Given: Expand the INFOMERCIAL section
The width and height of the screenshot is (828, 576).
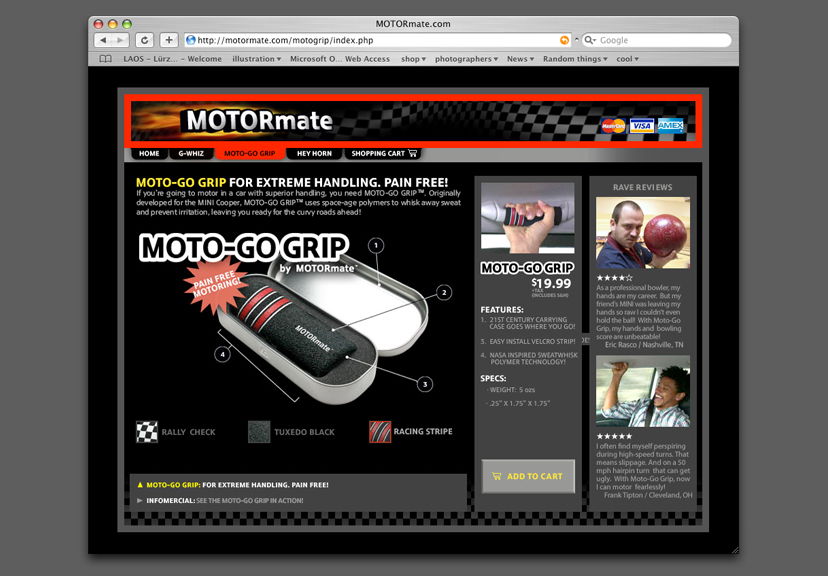Looking at the screenshot, I should coord(140,501).
